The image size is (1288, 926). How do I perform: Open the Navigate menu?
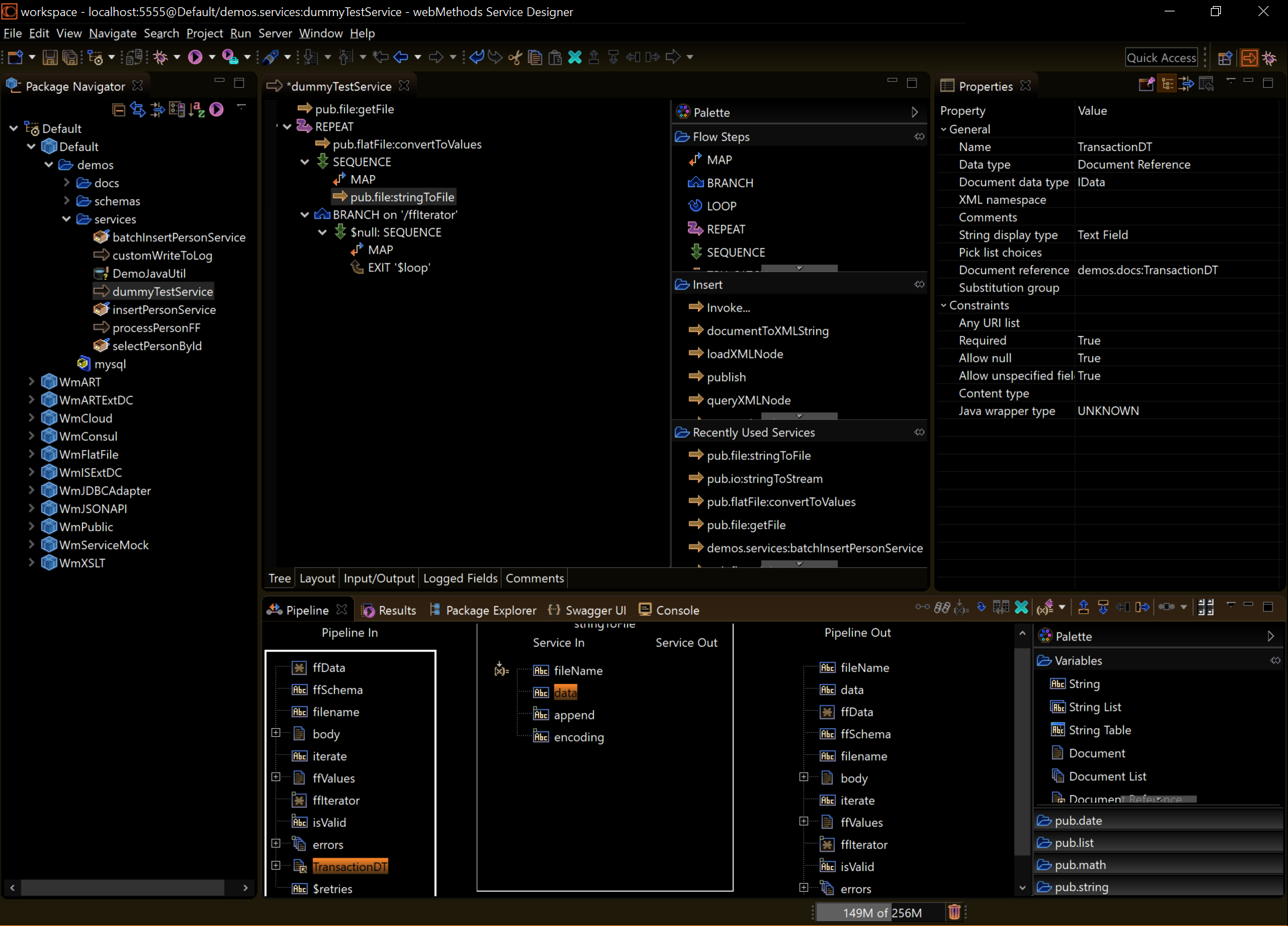[112, 33]
